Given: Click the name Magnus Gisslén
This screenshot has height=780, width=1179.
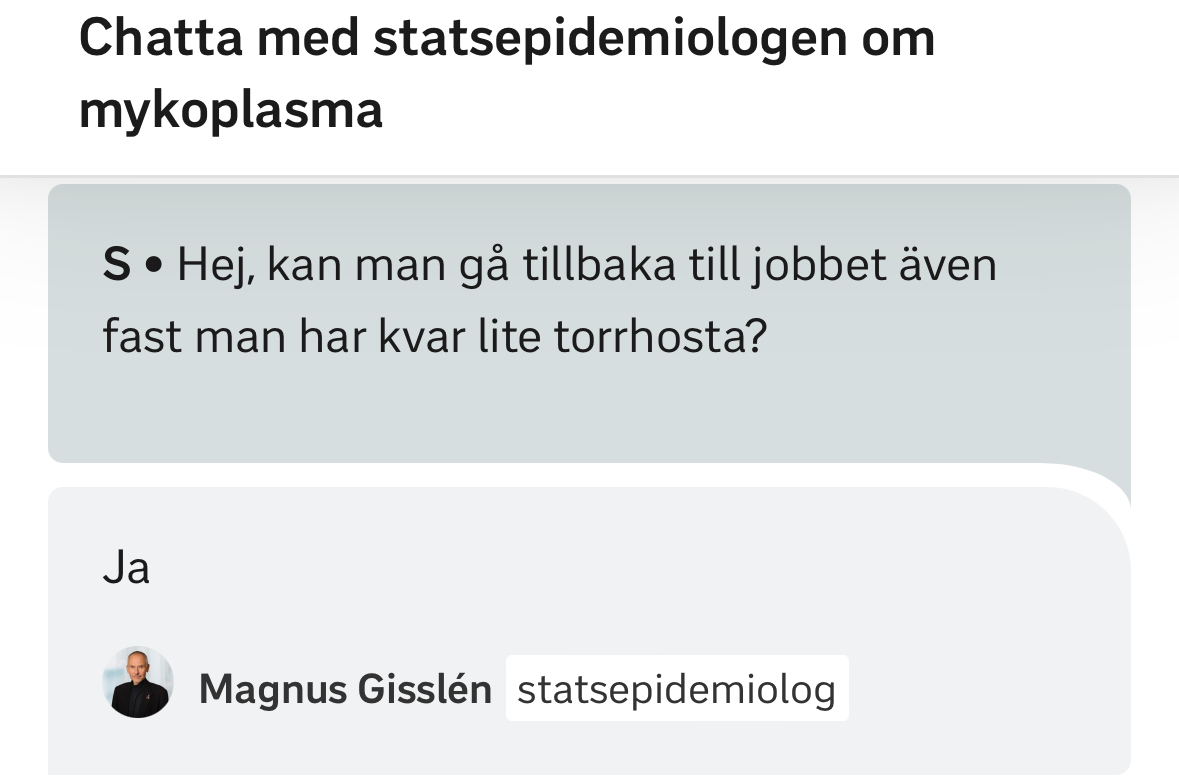Looking at the screenshot, I should point(345,689).
